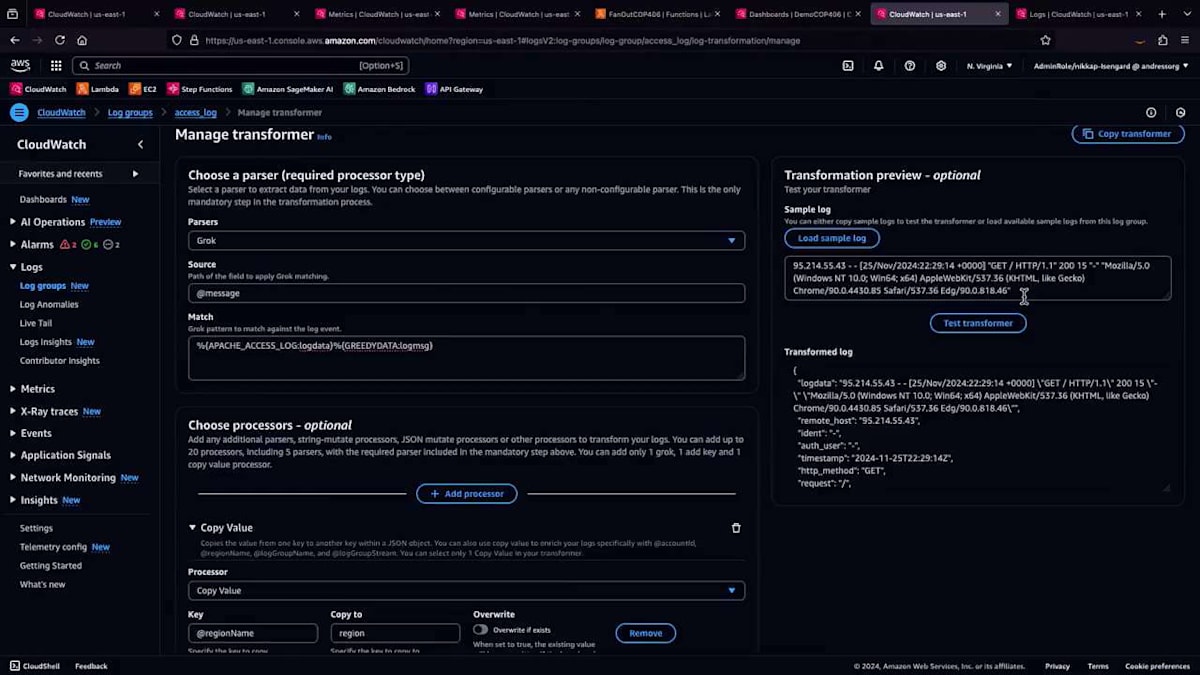This screenshot has height=675, width=1200.
Task: Click the Add processor button
Action: point(467,493)
